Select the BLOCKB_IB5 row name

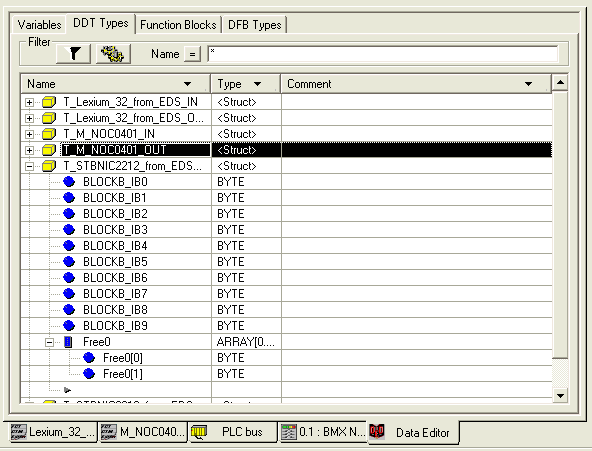click(115, 262)
